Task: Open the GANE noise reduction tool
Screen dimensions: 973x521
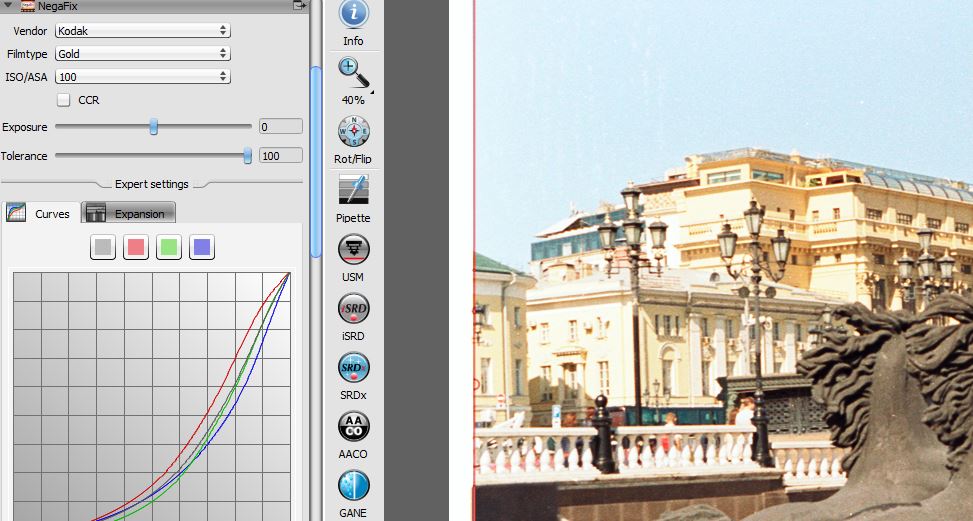Action: 353,485
